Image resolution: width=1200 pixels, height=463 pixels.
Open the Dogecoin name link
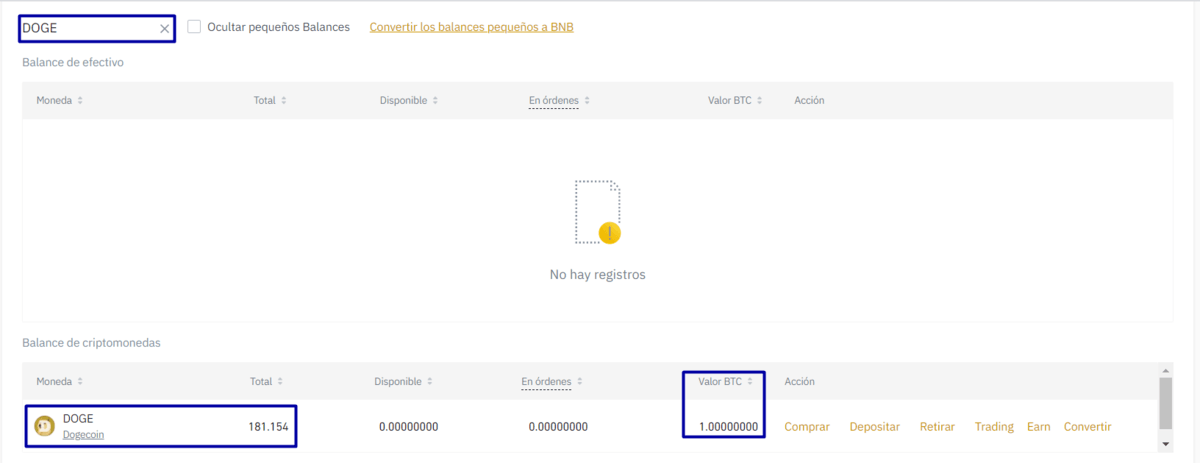(x=83, y=434)
